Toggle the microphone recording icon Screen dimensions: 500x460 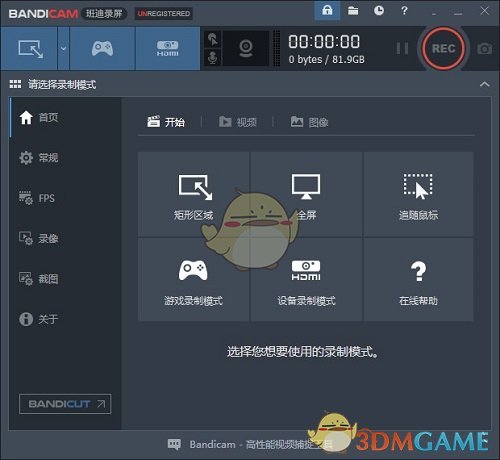[x=213, y=57]
